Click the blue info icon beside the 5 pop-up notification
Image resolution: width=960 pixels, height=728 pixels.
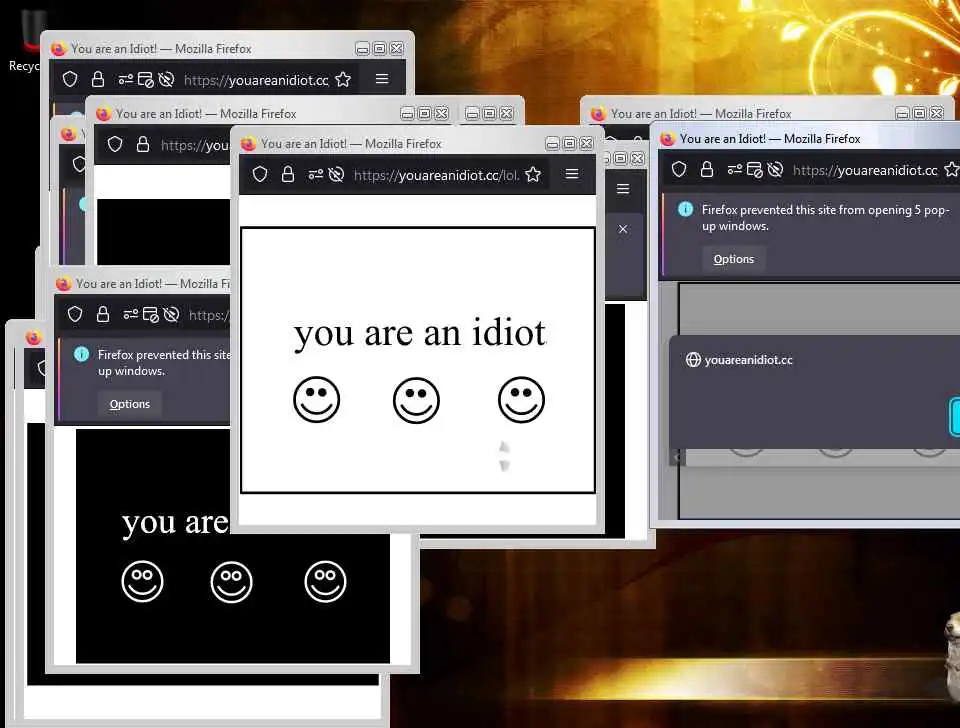tap(686, 209)
